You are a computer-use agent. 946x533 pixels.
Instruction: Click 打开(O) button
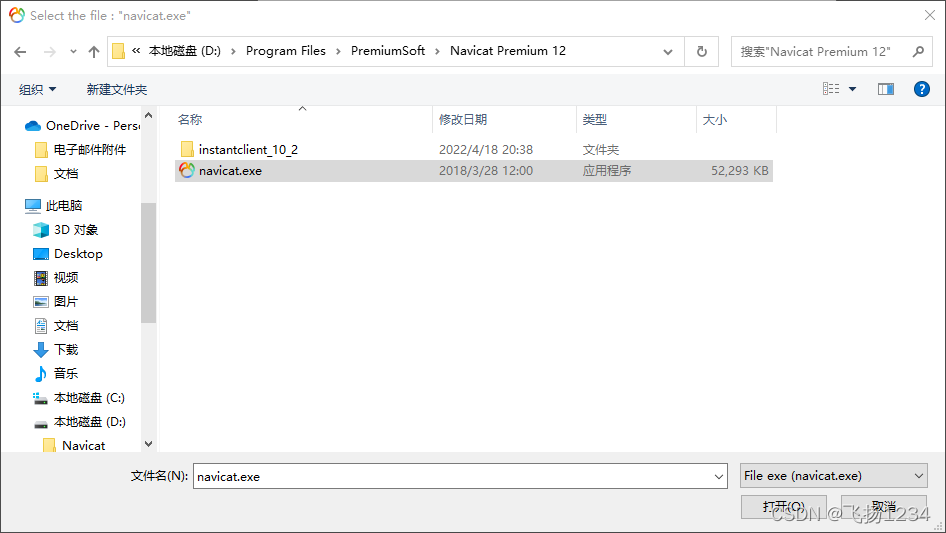pos(783,506)
